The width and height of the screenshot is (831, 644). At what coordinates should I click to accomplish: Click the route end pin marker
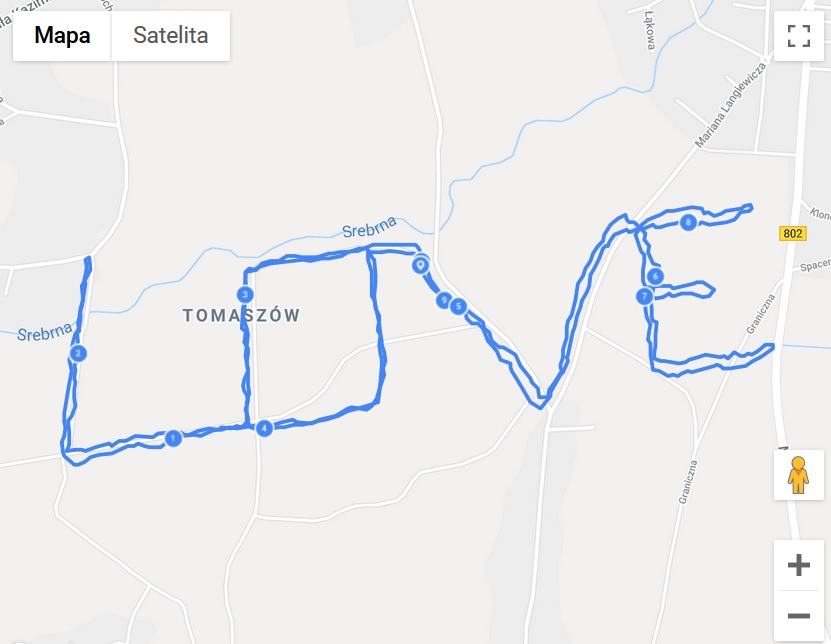click(421, 264)
